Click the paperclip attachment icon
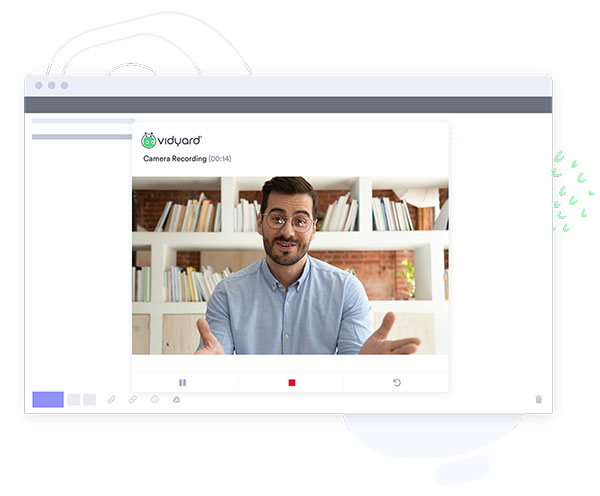Viewport: 600px width, 496px height. coord(112,399)
